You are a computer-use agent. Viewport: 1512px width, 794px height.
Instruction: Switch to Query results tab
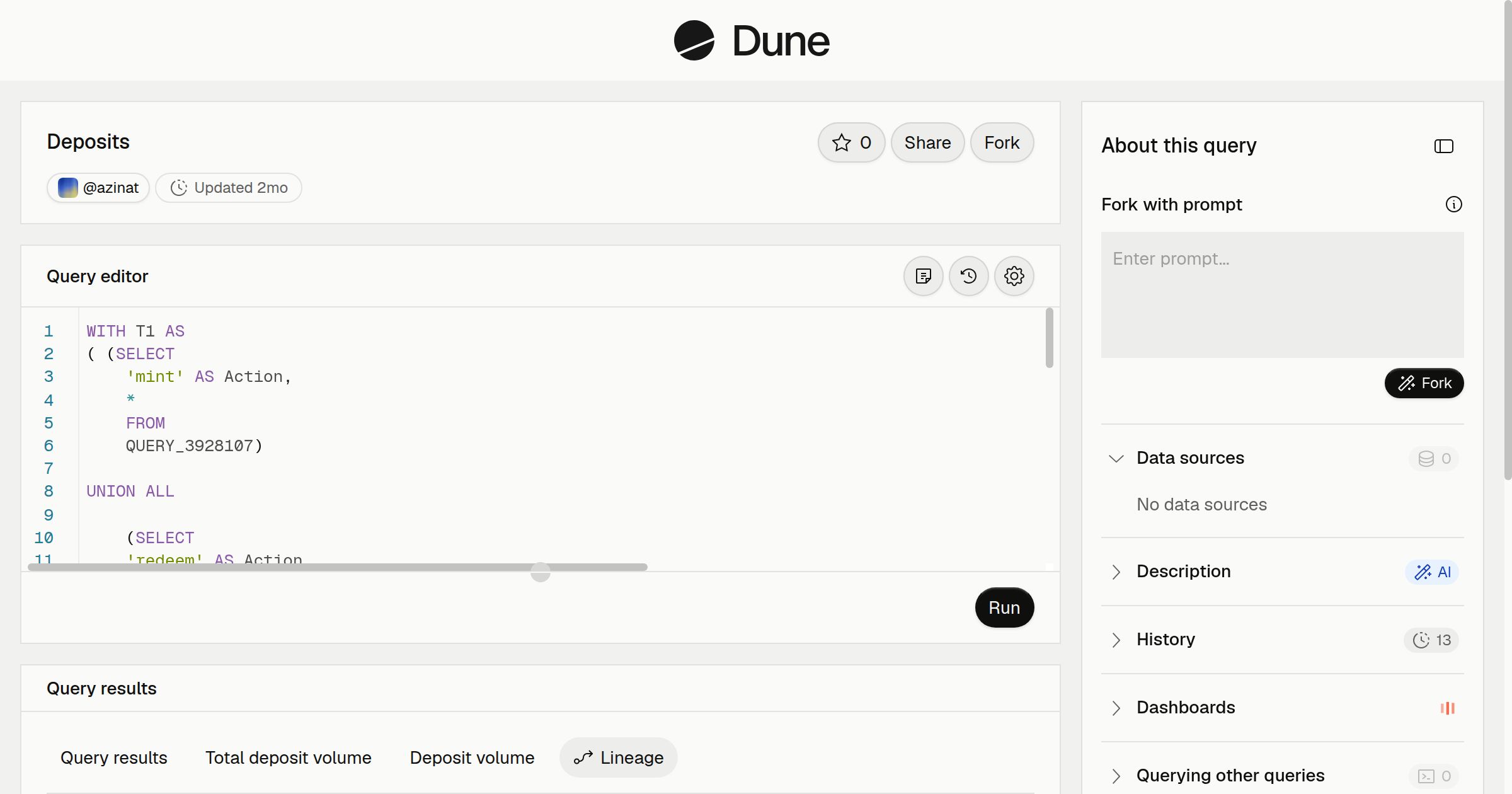tap(114, 757)
